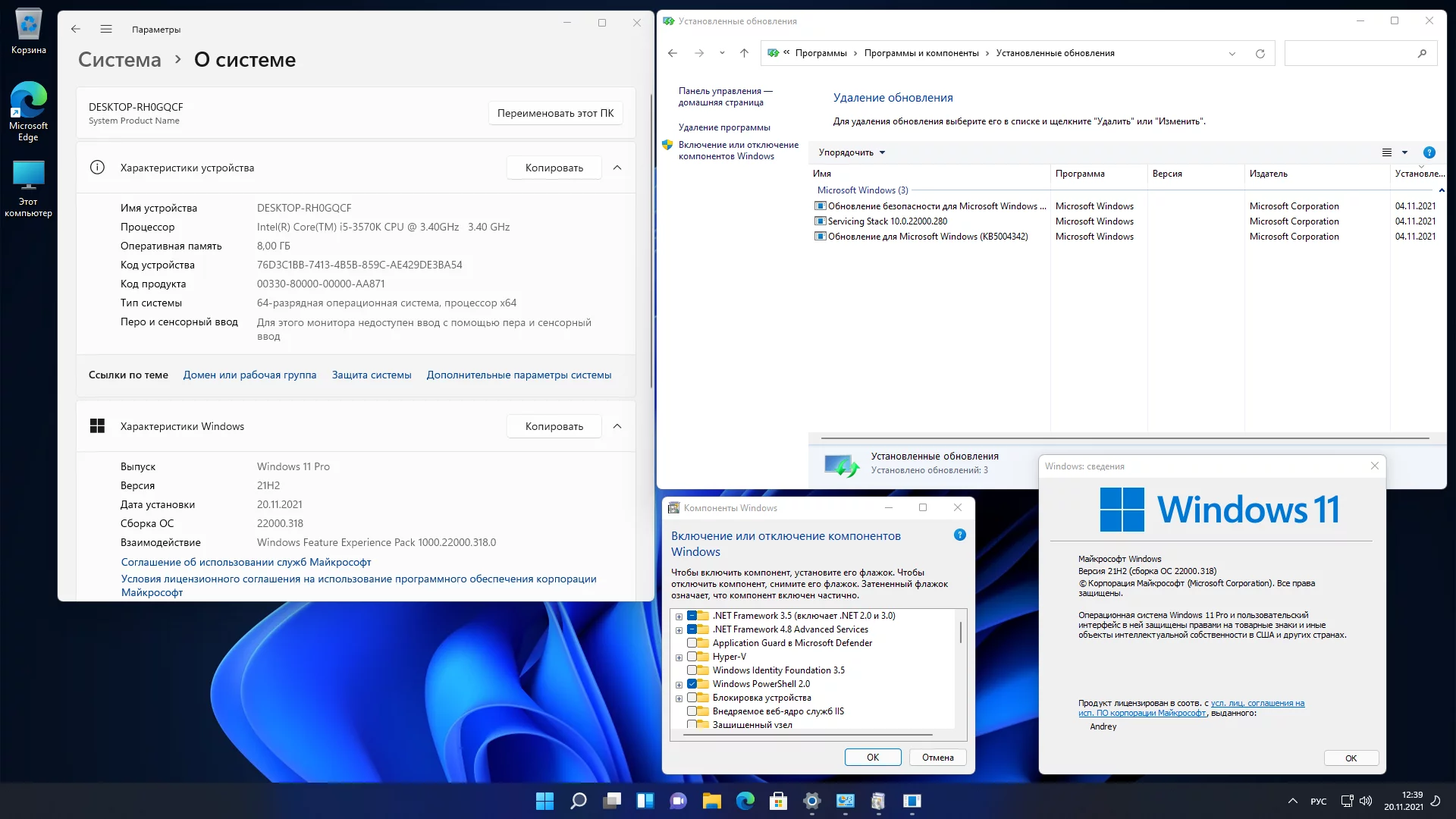
Task: Toggle .NET Framework 3.5 checkbox
Action: tap(692, 615)
